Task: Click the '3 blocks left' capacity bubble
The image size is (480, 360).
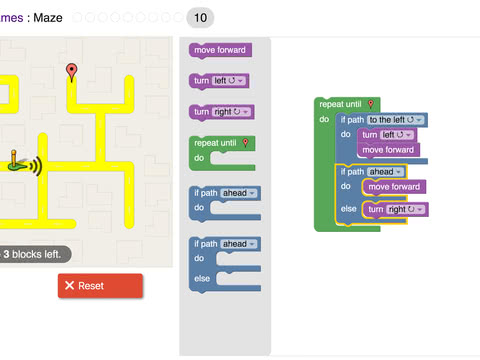Action: click(x=35, y=254)
